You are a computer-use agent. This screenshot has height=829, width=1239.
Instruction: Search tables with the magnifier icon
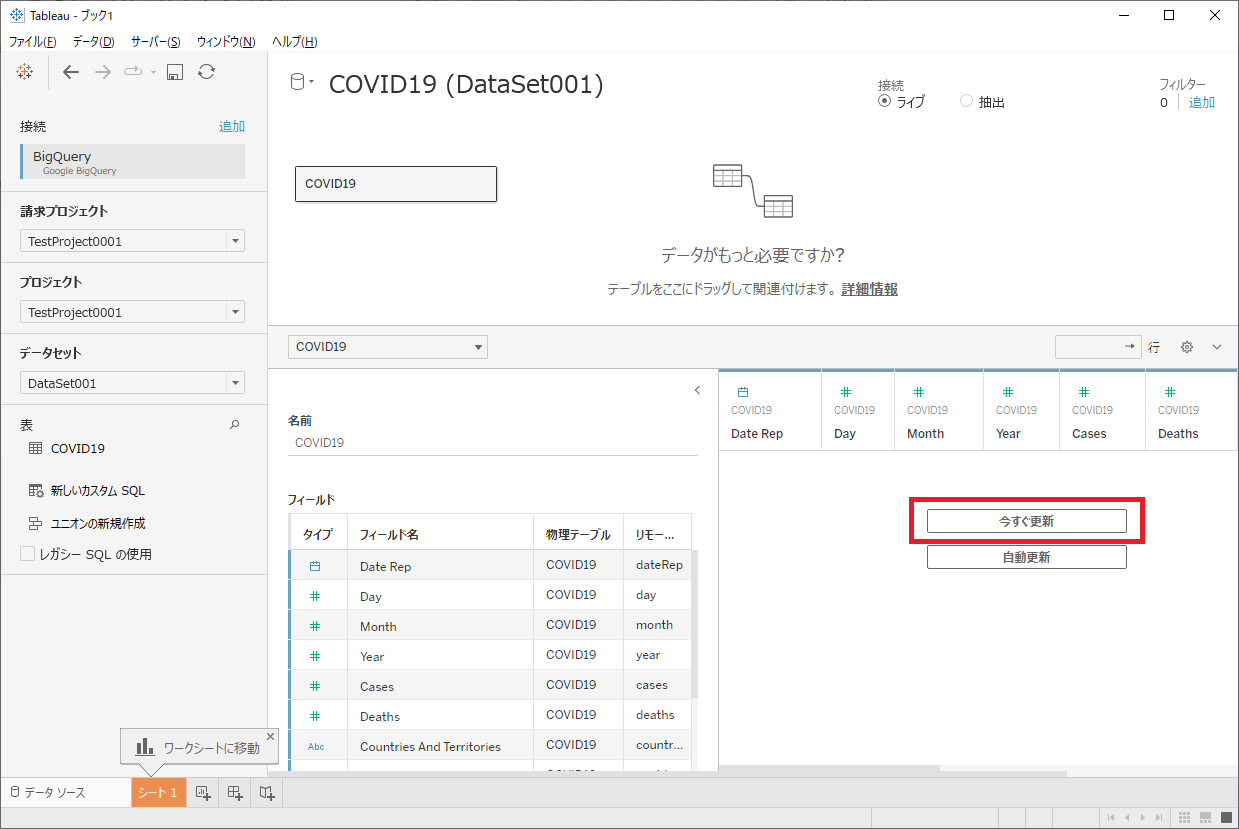pos(235,425)
